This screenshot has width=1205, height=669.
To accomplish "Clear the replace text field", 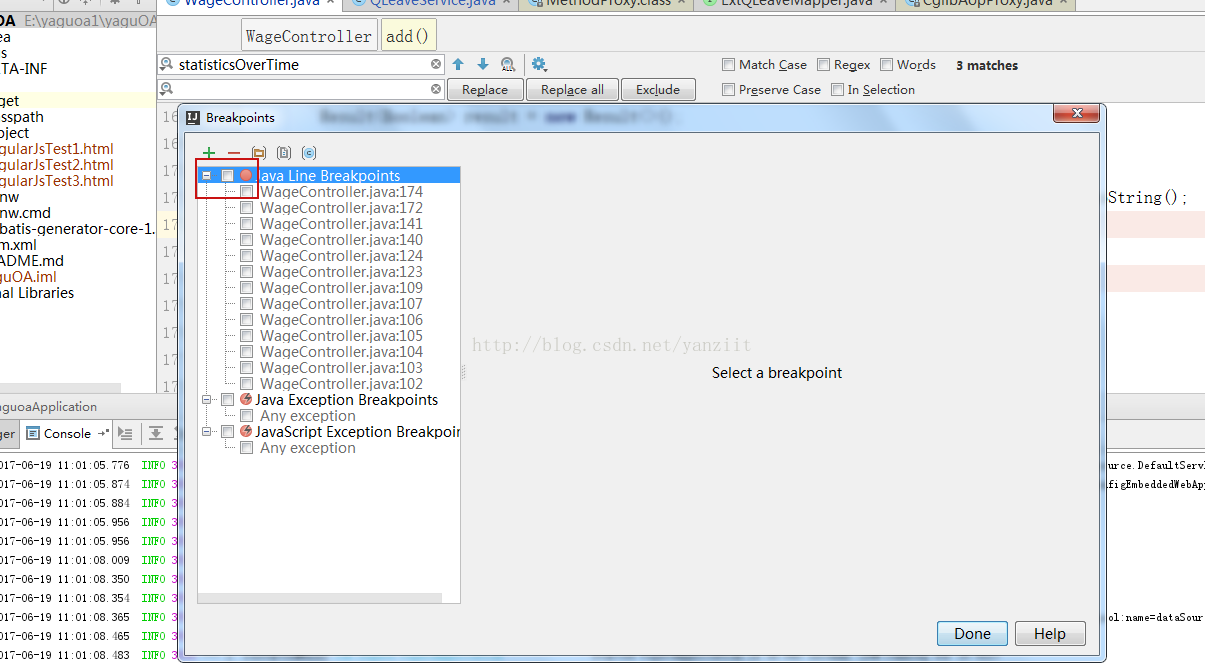I will click(436, 89).
